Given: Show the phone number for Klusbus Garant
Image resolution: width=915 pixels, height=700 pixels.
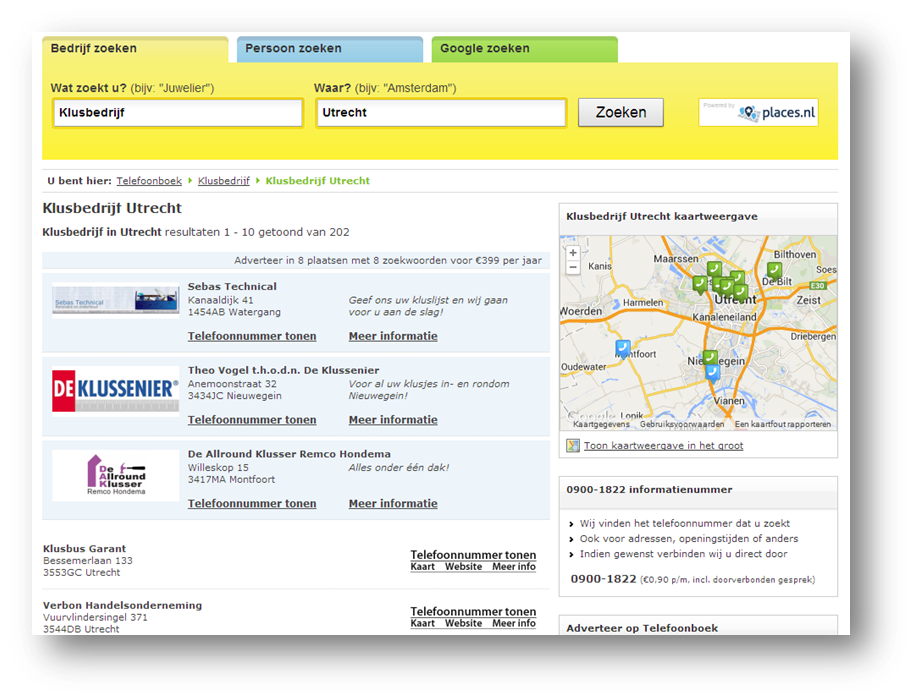Looking at the screenshot, I should tap(473, 555).
